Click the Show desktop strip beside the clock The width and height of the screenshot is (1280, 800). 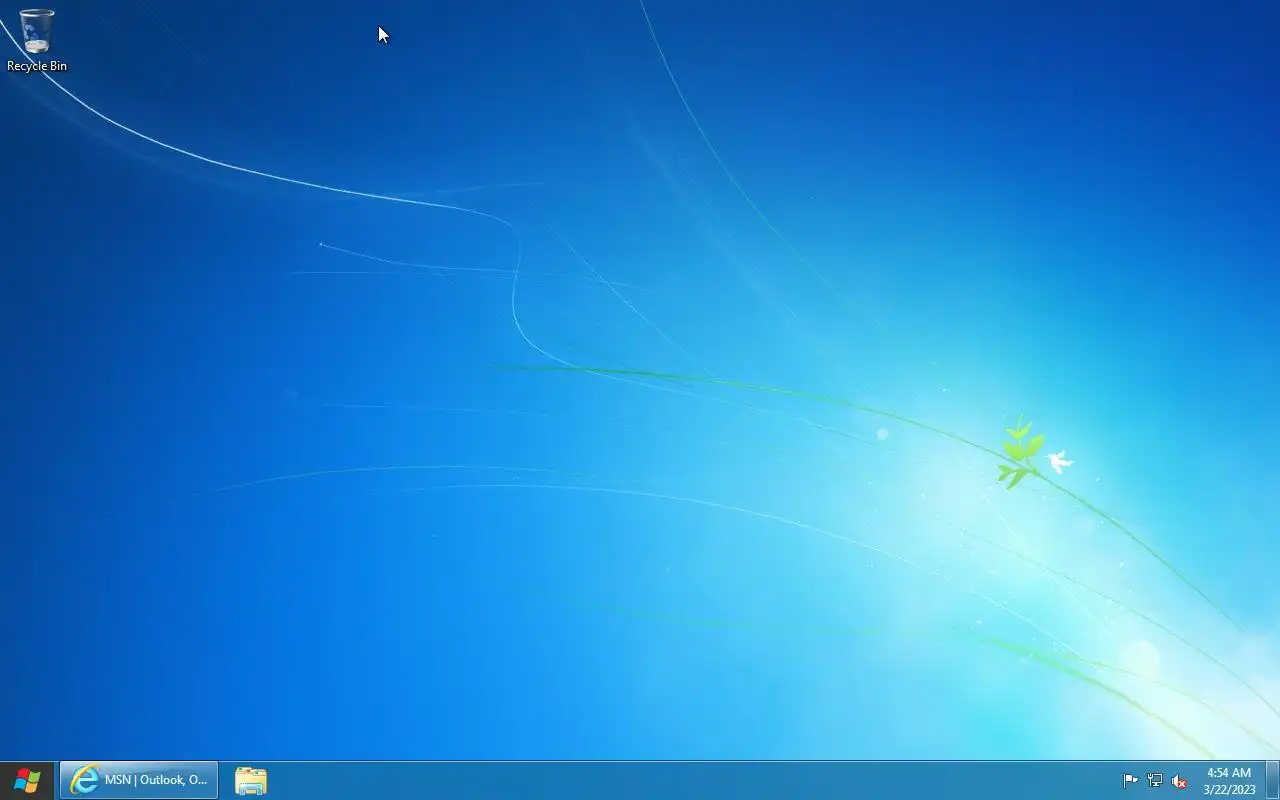(x=1273, y=780)
